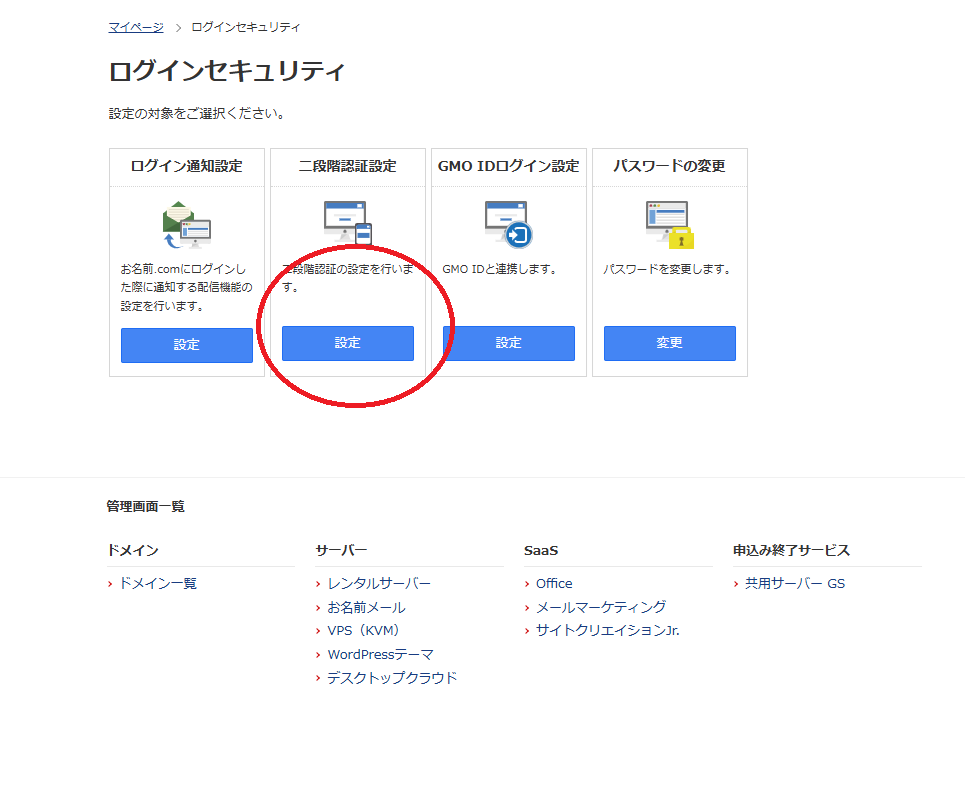Open the デスクトップクラウド link
This screenshot has height=808, width=965.
point(392,678)
